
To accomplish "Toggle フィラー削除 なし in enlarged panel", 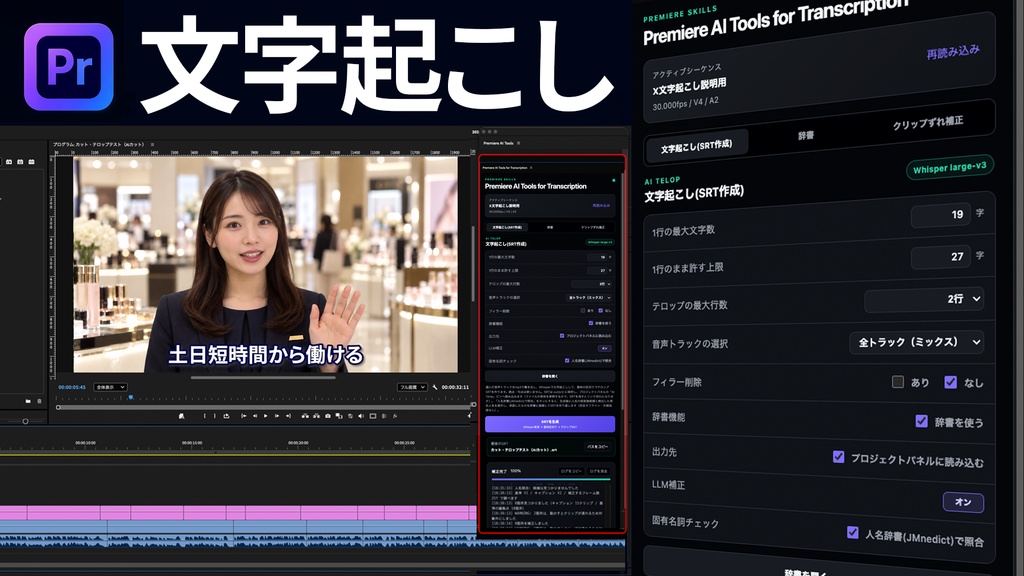I will [x=951, y=382].
